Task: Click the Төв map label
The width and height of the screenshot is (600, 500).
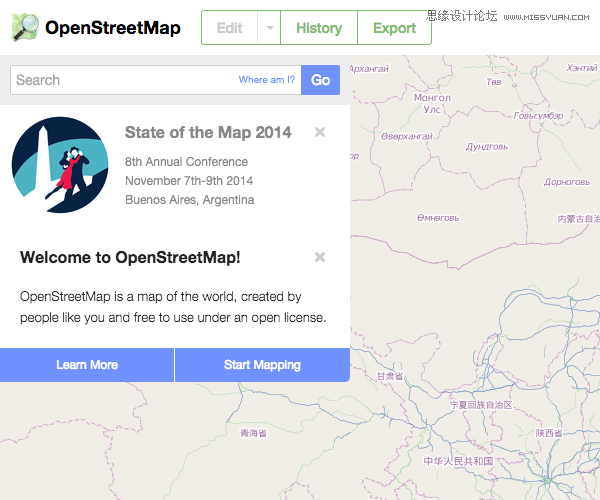Action: tap(494, 82)
